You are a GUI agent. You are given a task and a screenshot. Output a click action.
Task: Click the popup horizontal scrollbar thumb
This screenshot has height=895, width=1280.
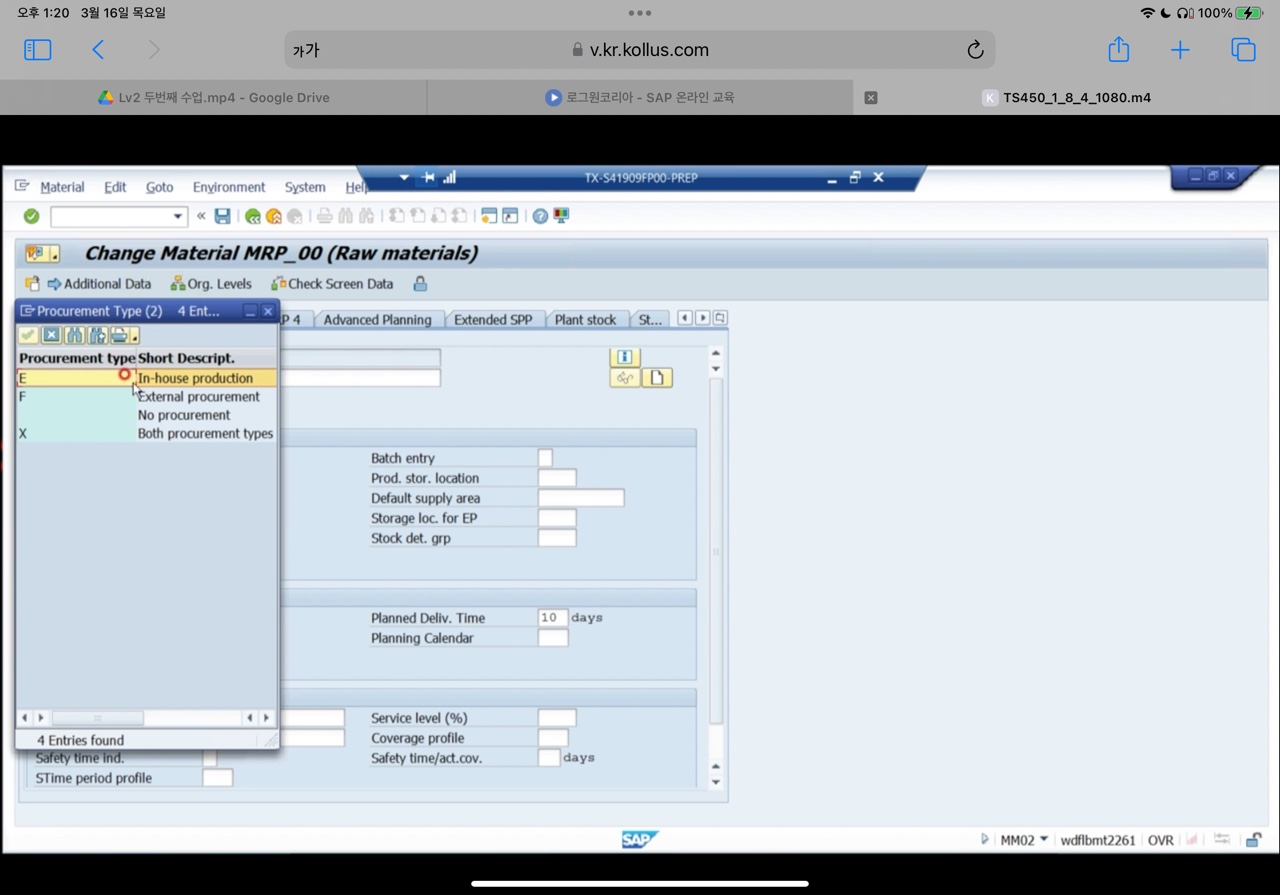(97, 718)
